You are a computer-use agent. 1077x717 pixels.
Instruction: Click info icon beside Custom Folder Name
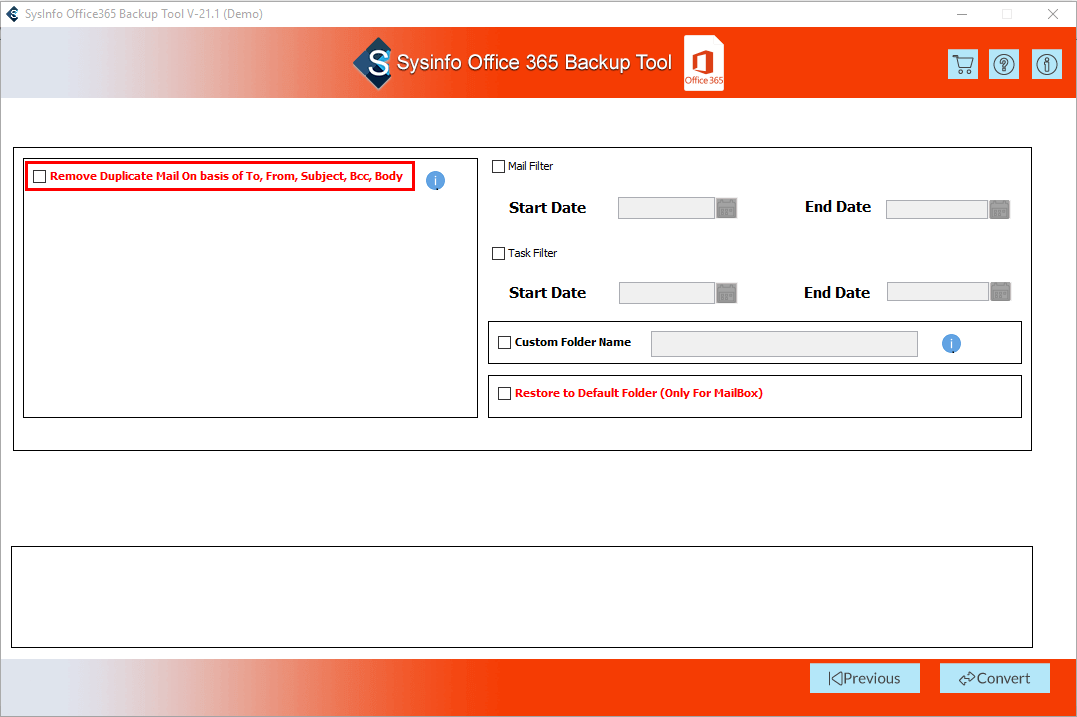tap(951, 343)
